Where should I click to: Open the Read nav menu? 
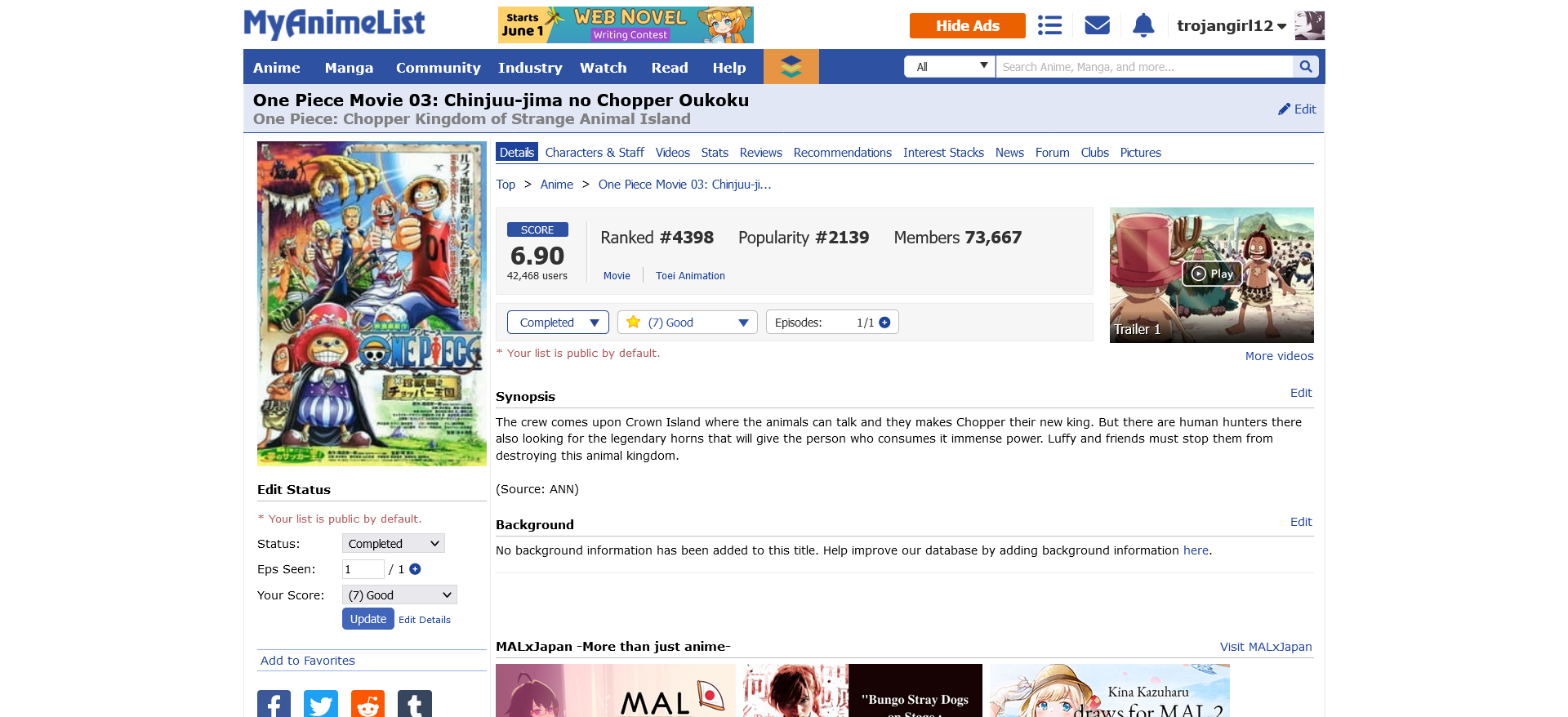click(x=670, y=68)
